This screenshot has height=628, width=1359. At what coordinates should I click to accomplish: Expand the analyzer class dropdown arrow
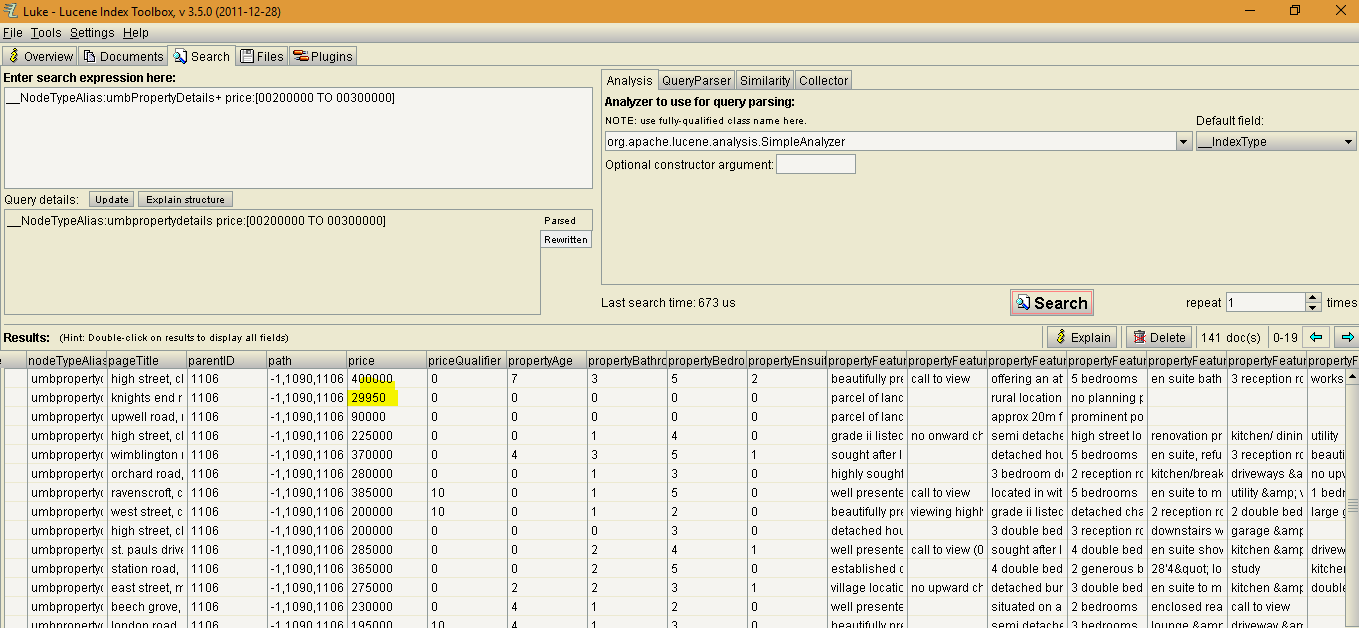click(1184, 141)
